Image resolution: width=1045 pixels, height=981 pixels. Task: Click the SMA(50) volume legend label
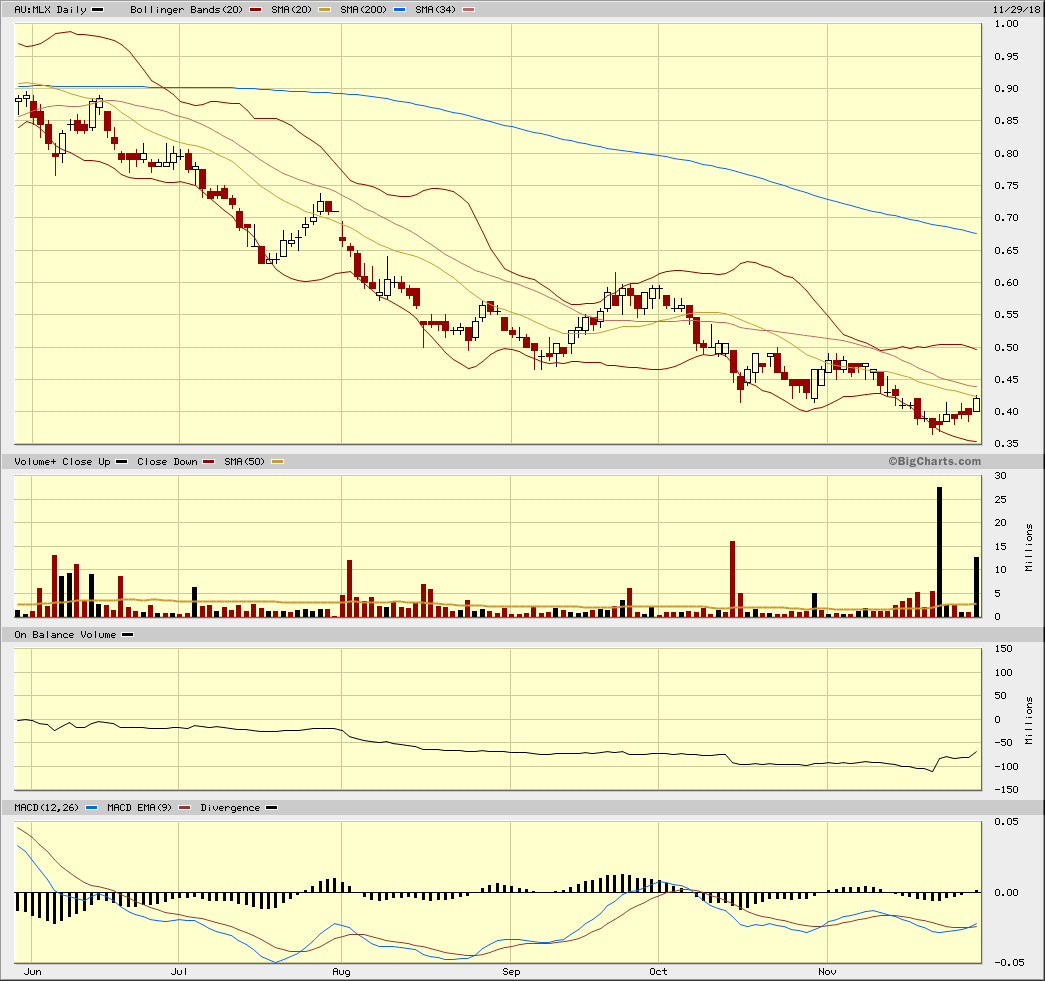[x=244, y=462]
